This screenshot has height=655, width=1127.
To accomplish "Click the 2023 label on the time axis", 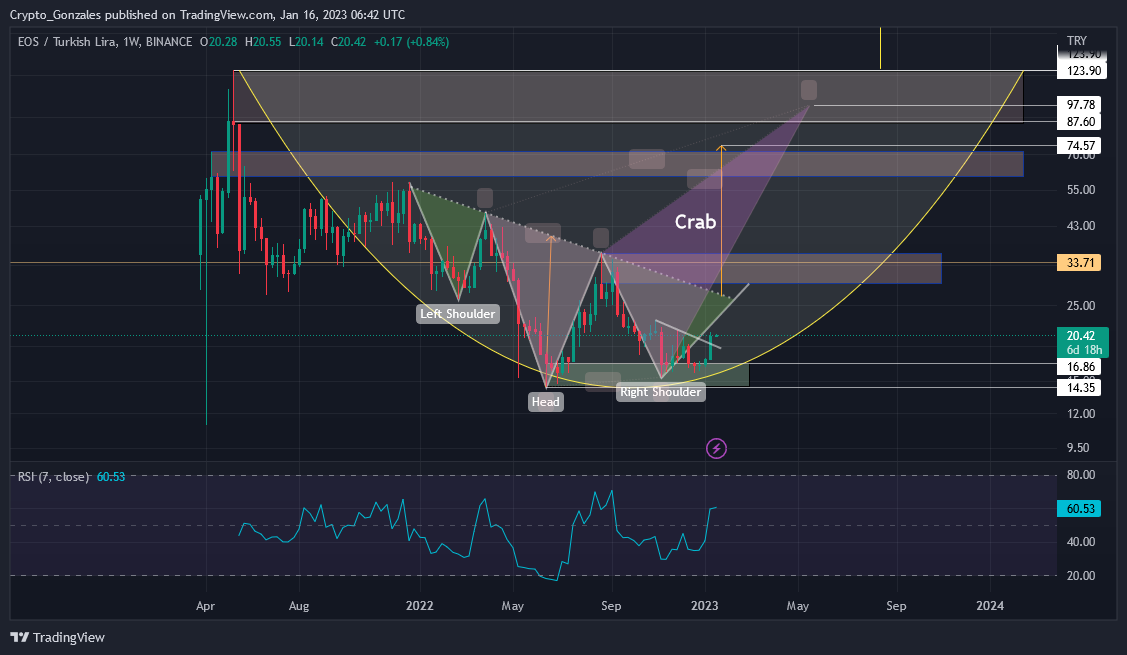I will pos(704,605).
